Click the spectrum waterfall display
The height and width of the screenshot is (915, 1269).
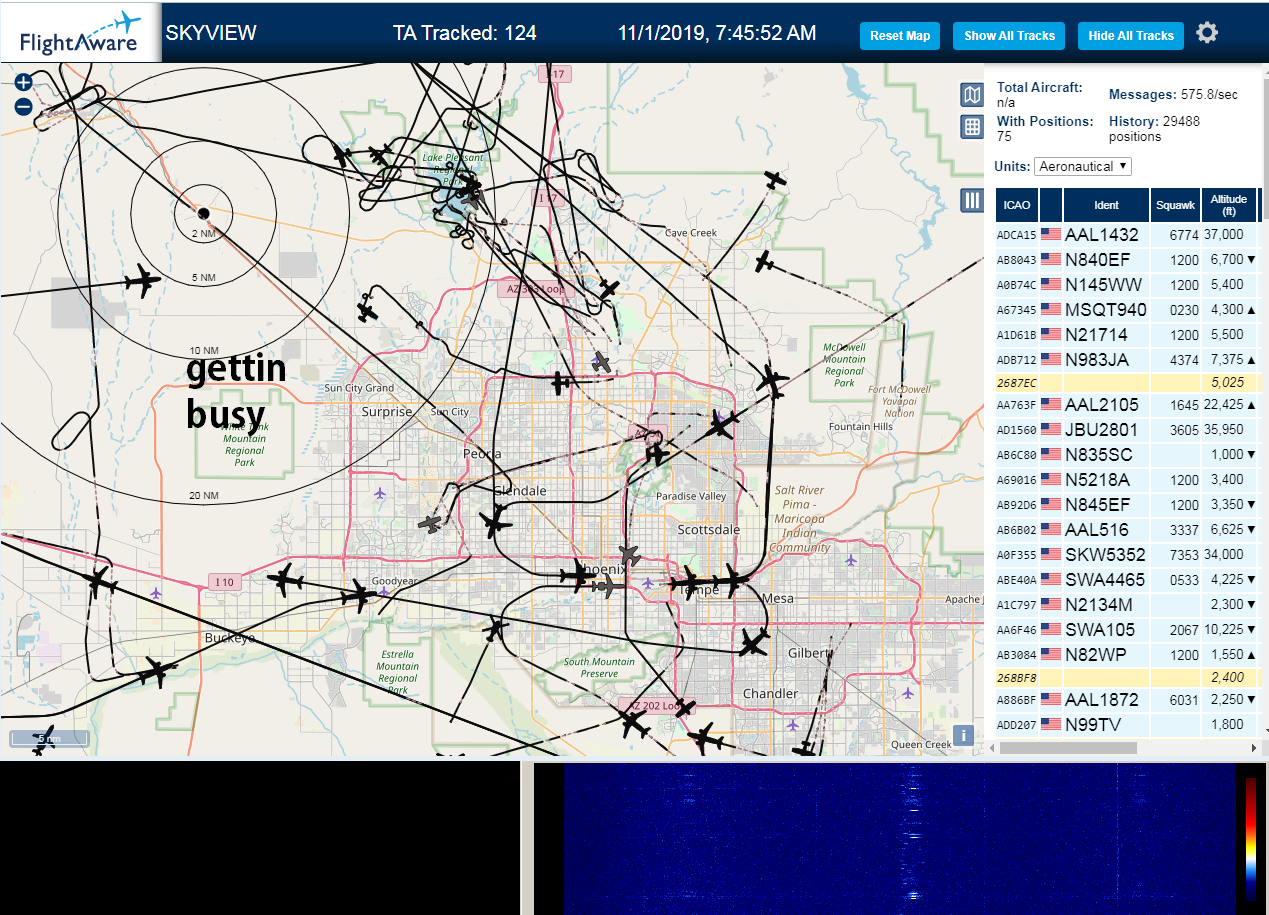tap(899, 838)
